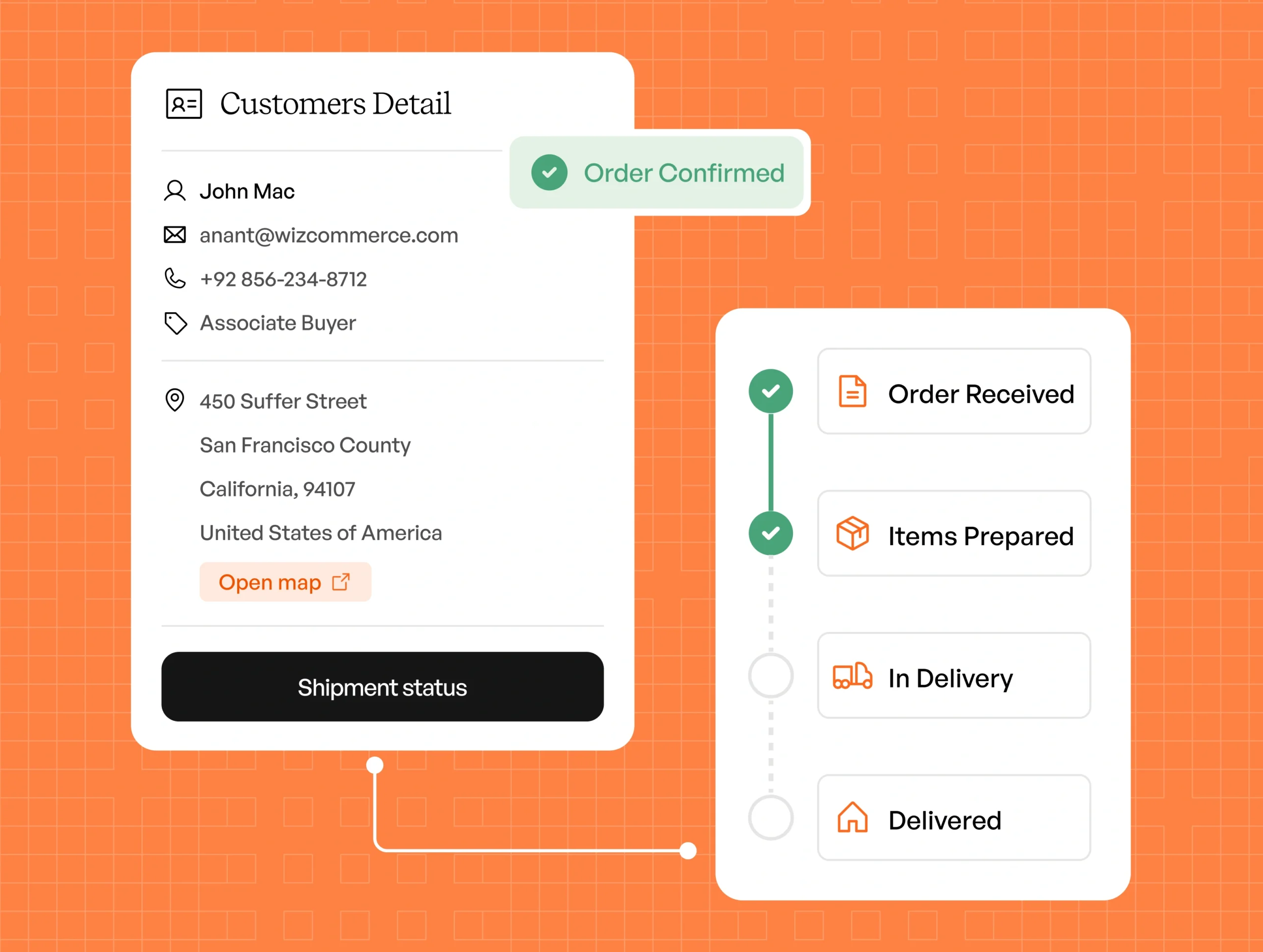Select the empty In Delivery status circle
1263x952 pixels.
770,676
